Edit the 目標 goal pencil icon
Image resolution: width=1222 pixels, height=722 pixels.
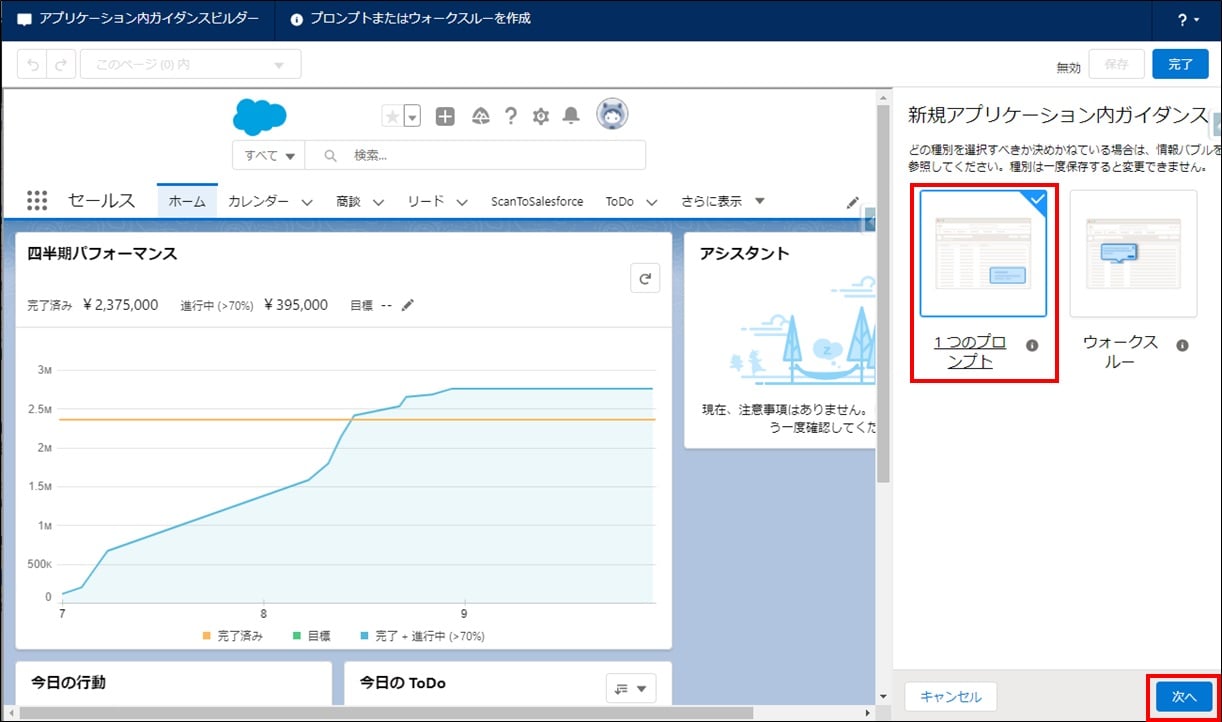pyautogui.click(x=407, y=305)
